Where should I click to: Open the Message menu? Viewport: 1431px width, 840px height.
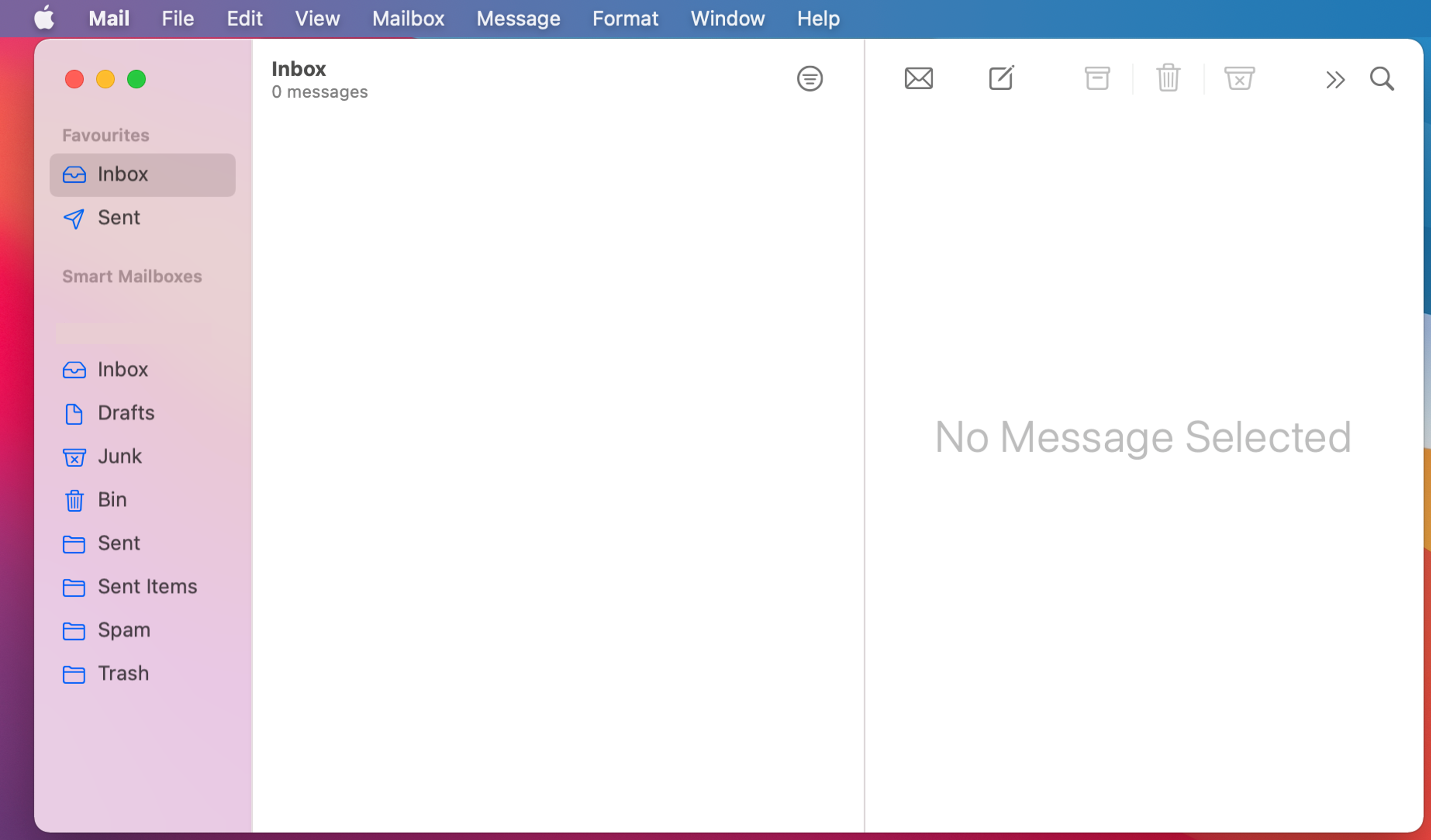[517, 18]
